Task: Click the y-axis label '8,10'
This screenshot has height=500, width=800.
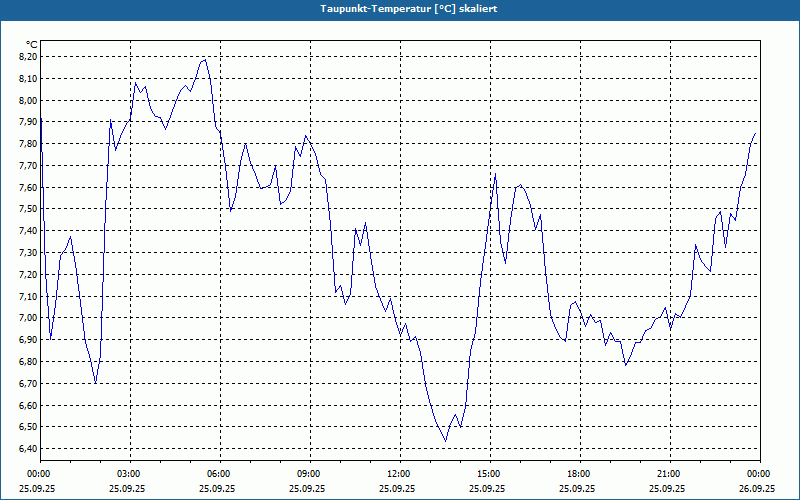Action: 29,79
